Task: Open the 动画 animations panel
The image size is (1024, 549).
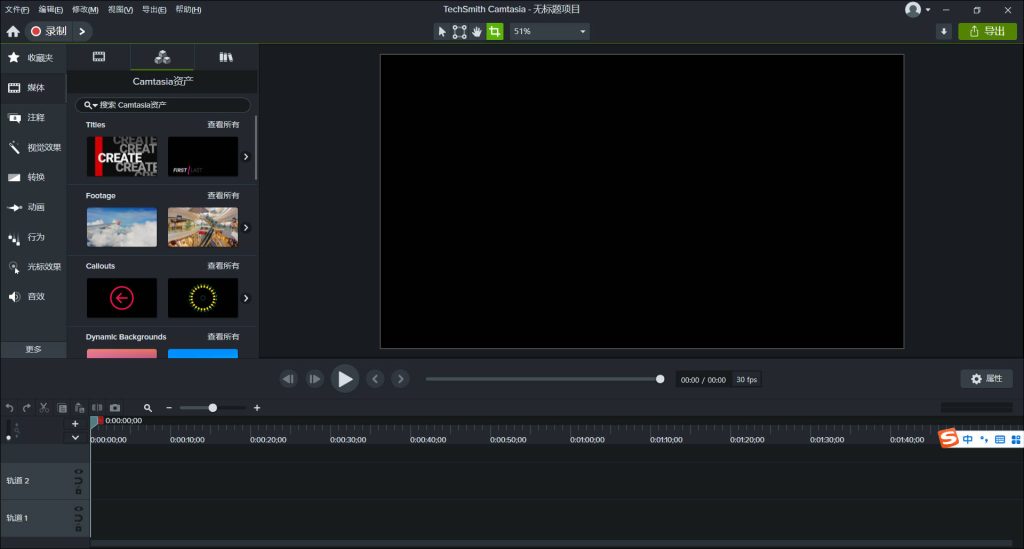Action: click(x=33, y=207)
